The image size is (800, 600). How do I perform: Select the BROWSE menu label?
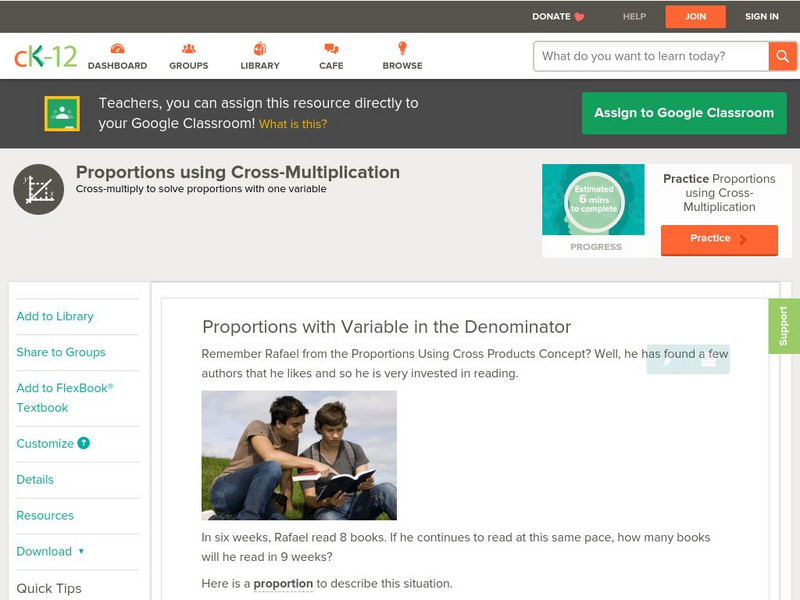tap(403, 66)
